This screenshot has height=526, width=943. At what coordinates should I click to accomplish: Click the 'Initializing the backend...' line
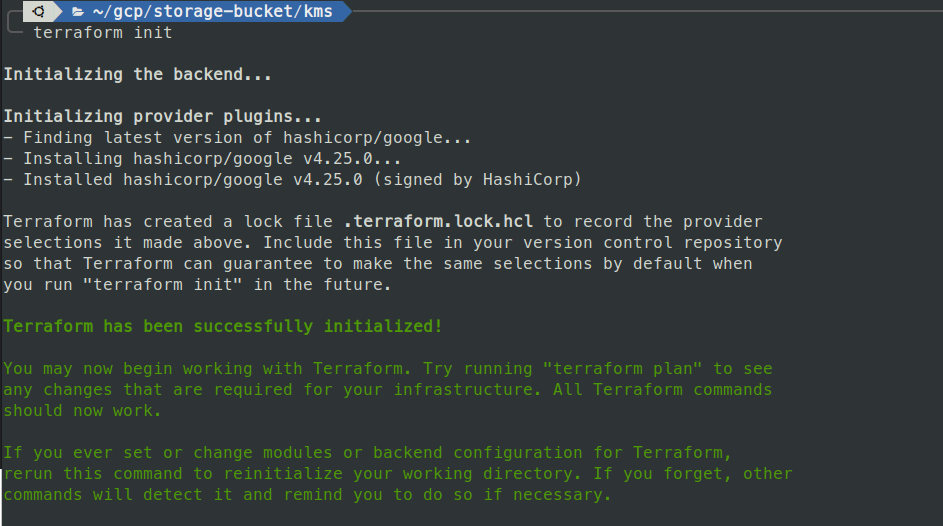137,74
